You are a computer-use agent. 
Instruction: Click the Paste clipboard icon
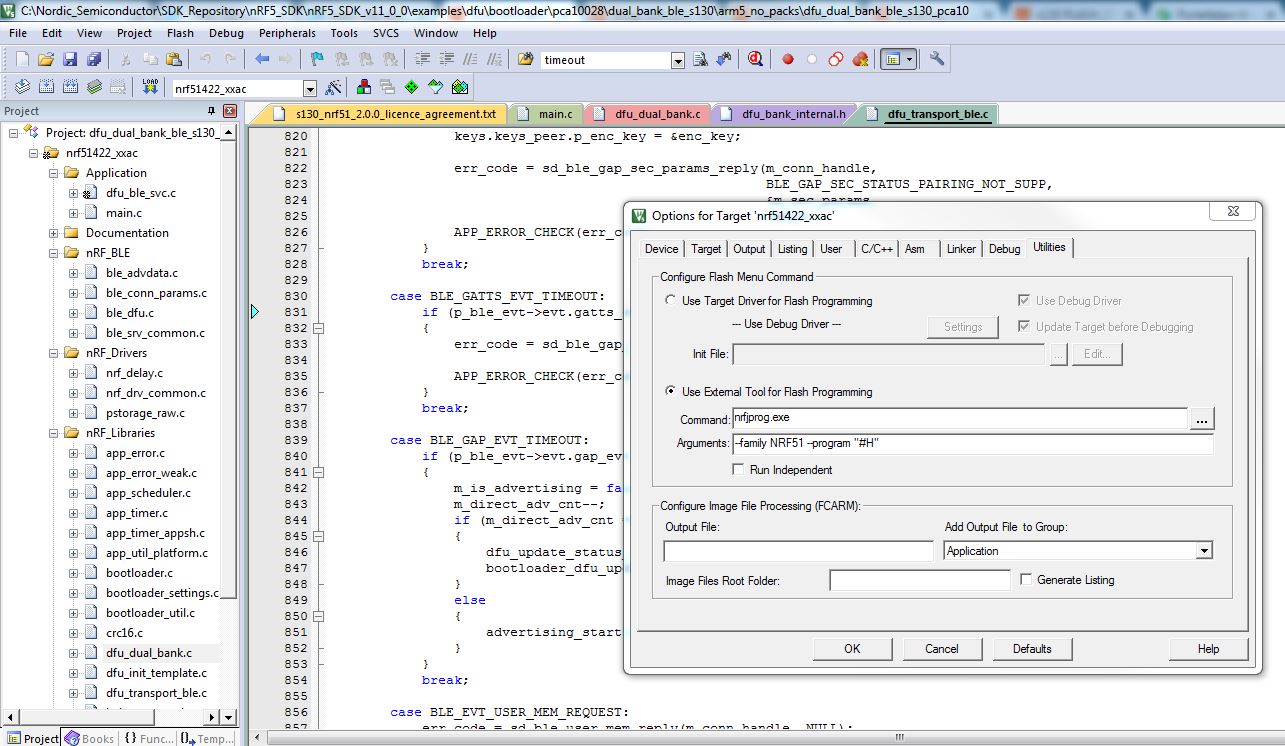[173, 60]
